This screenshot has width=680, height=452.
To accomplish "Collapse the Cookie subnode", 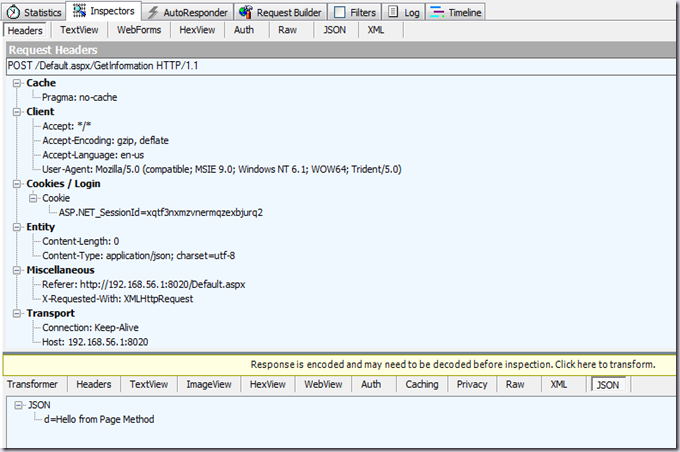I will [x=33, y=198].
